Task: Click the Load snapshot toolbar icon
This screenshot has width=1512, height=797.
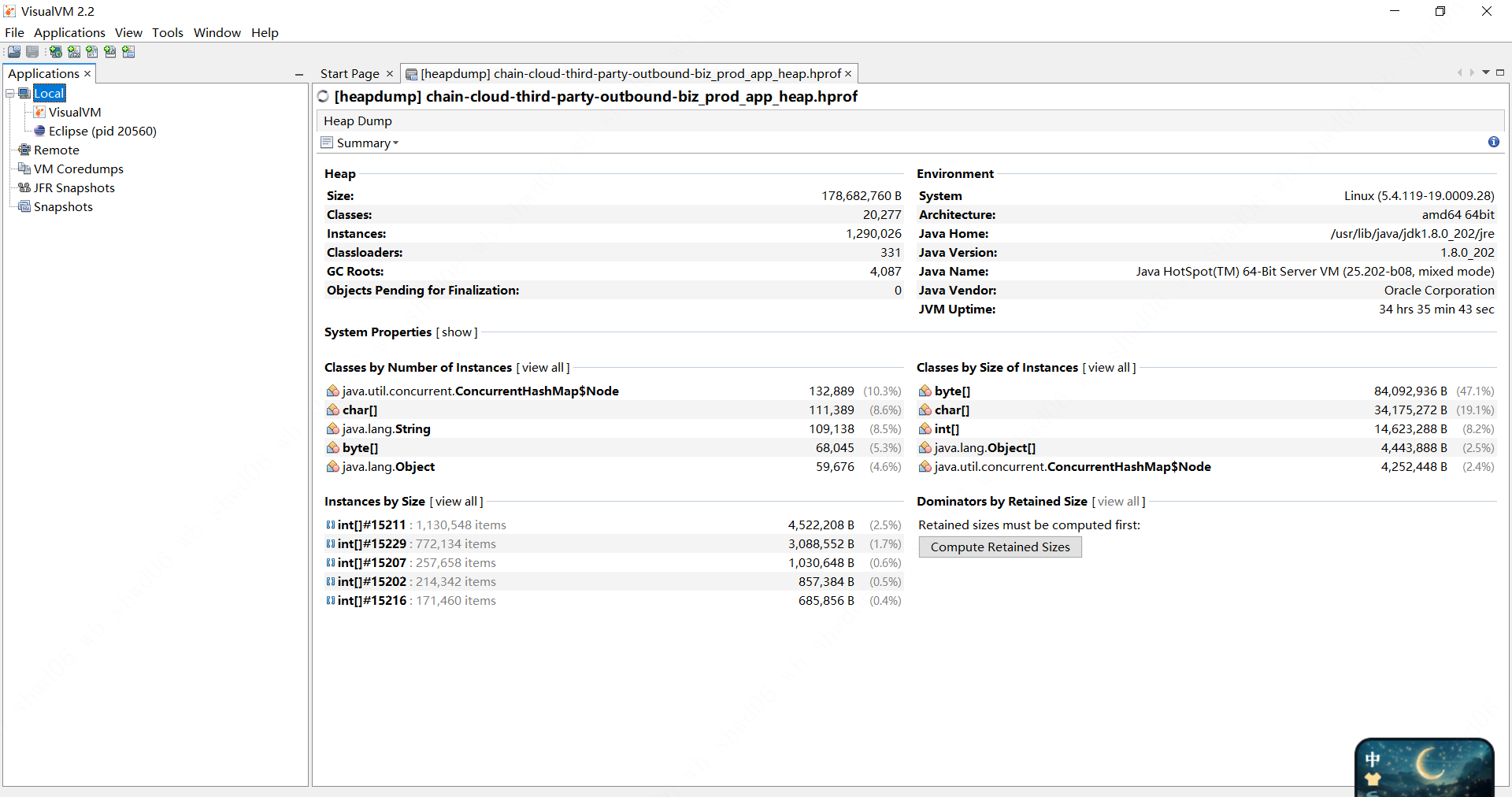Action: click(14, 52)
